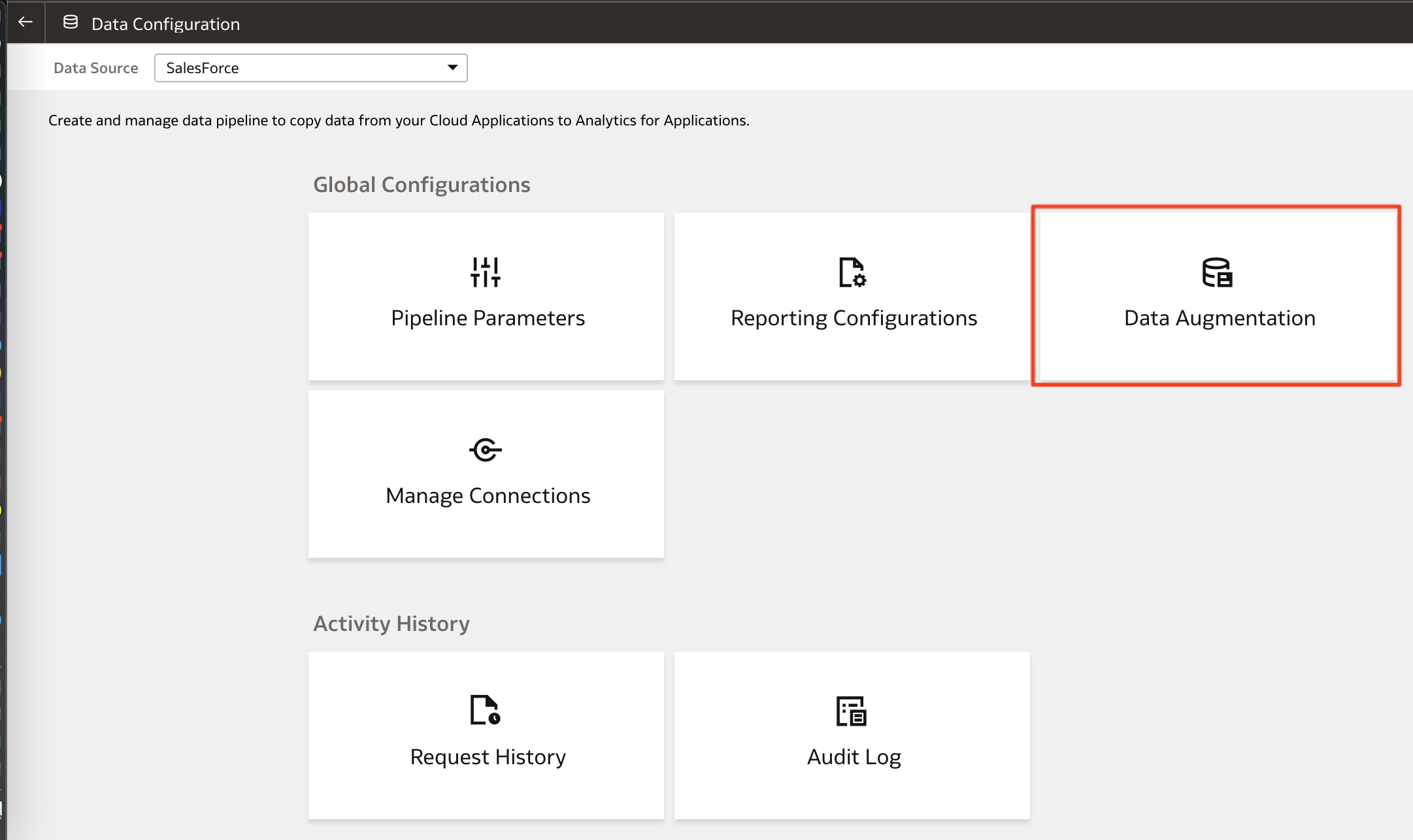Click the database icon beside Data Configuration title
The width and height of the screenshot is (1413, 840).
pos(70,22)
